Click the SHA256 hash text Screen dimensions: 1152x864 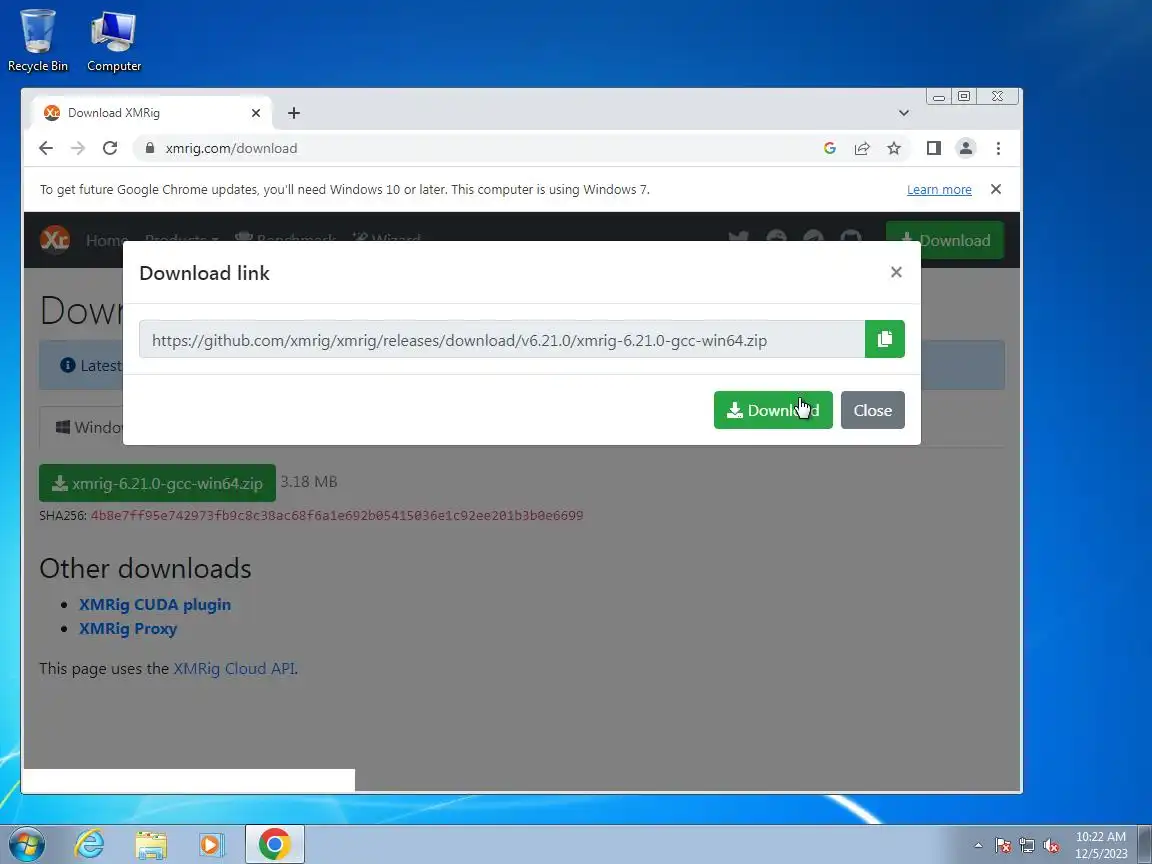coord(336,516)
